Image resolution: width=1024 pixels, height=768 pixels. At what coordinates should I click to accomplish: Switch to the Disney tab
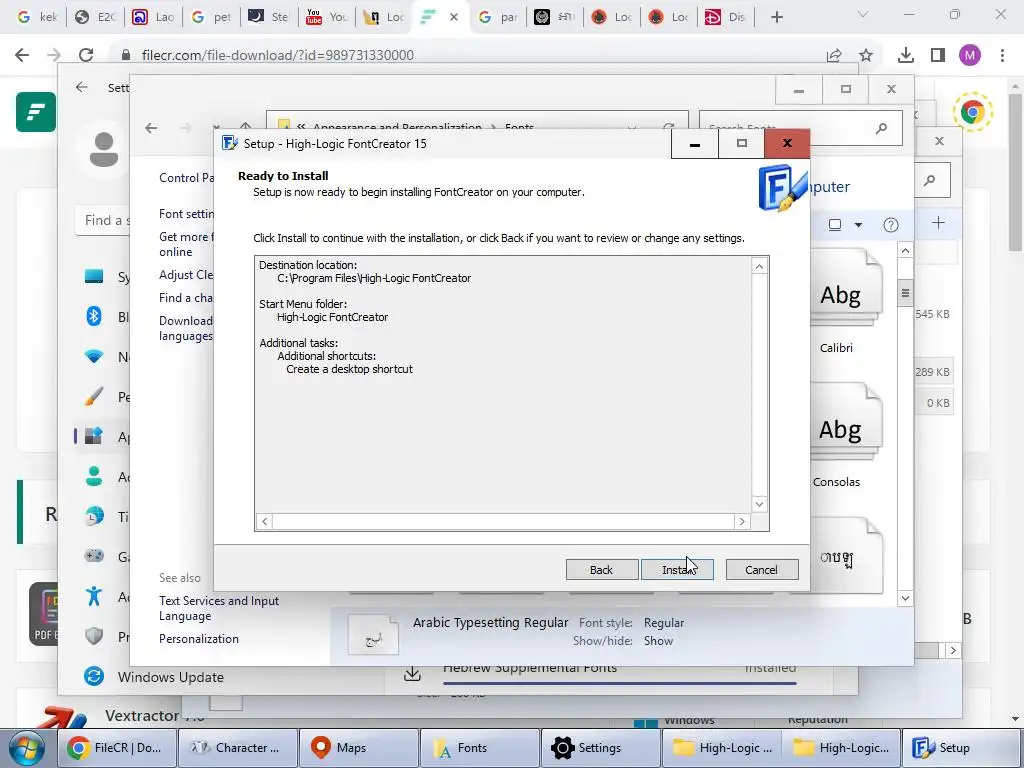pos(726,17)
